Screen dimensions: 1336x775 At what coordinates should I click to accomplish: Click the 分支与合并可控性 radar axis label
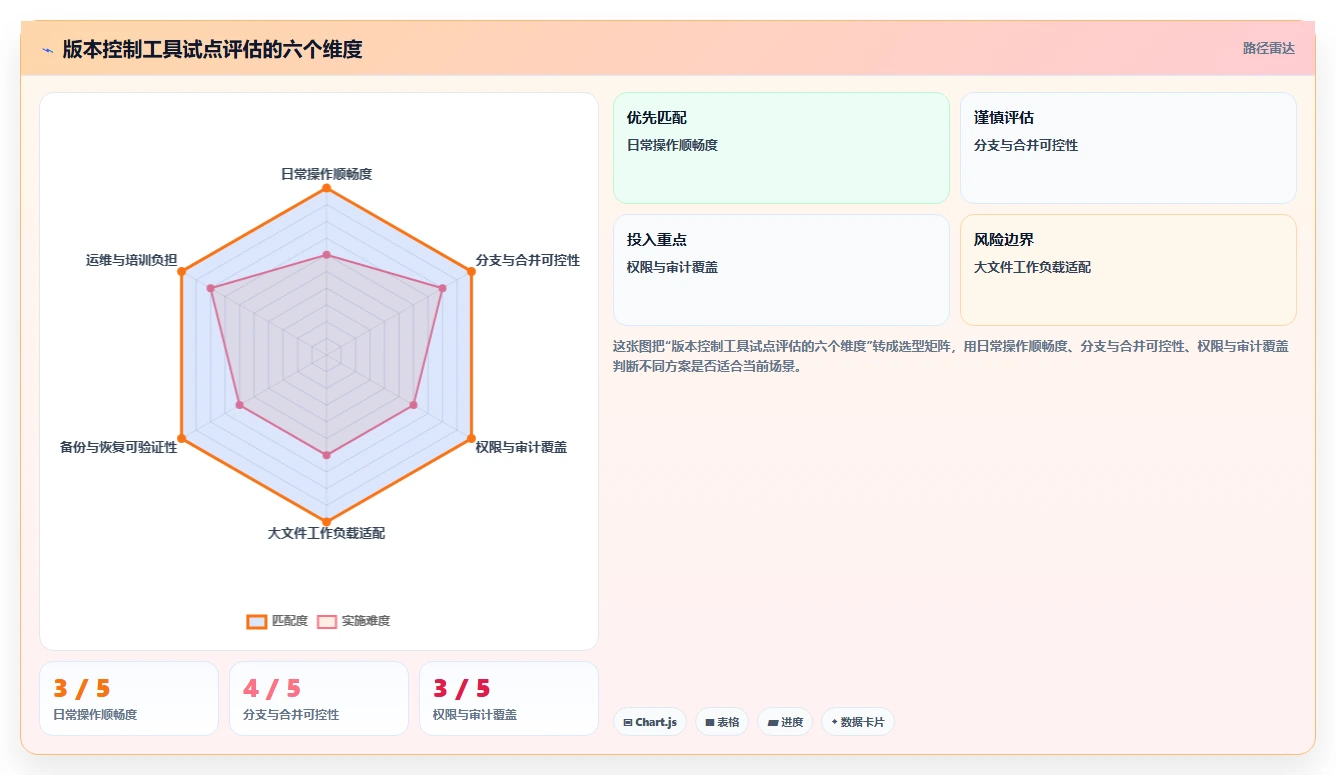click(528, 260)
